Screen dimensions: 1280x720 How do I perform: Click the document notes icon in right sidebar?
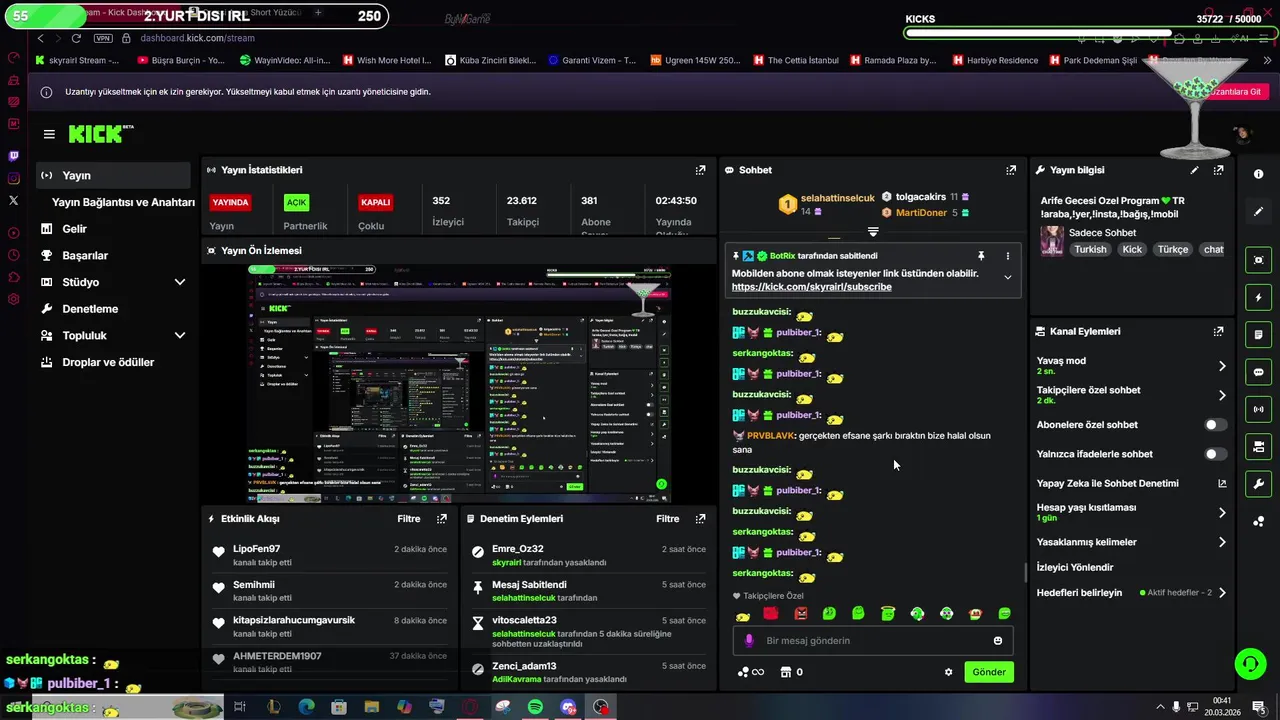point(1258,334)
